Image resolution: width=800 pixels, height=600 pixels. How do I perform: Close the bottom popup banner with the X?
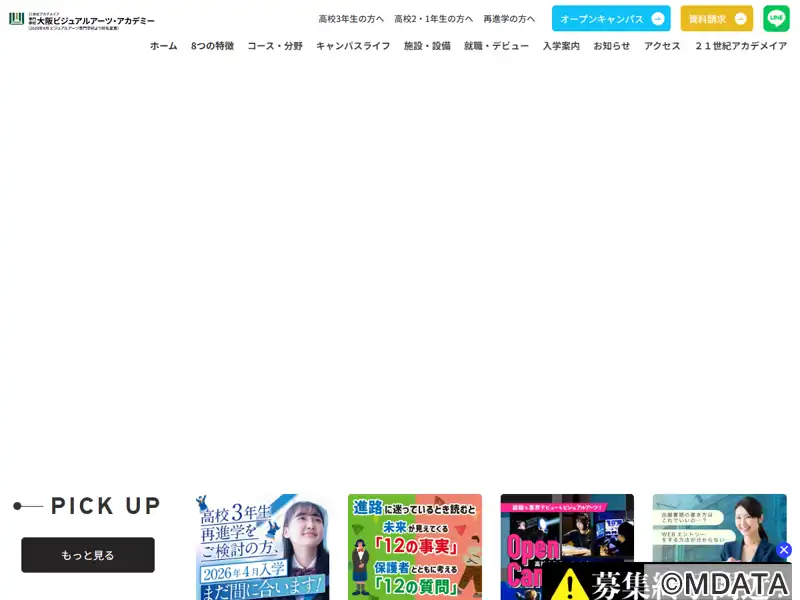point(784,550)
